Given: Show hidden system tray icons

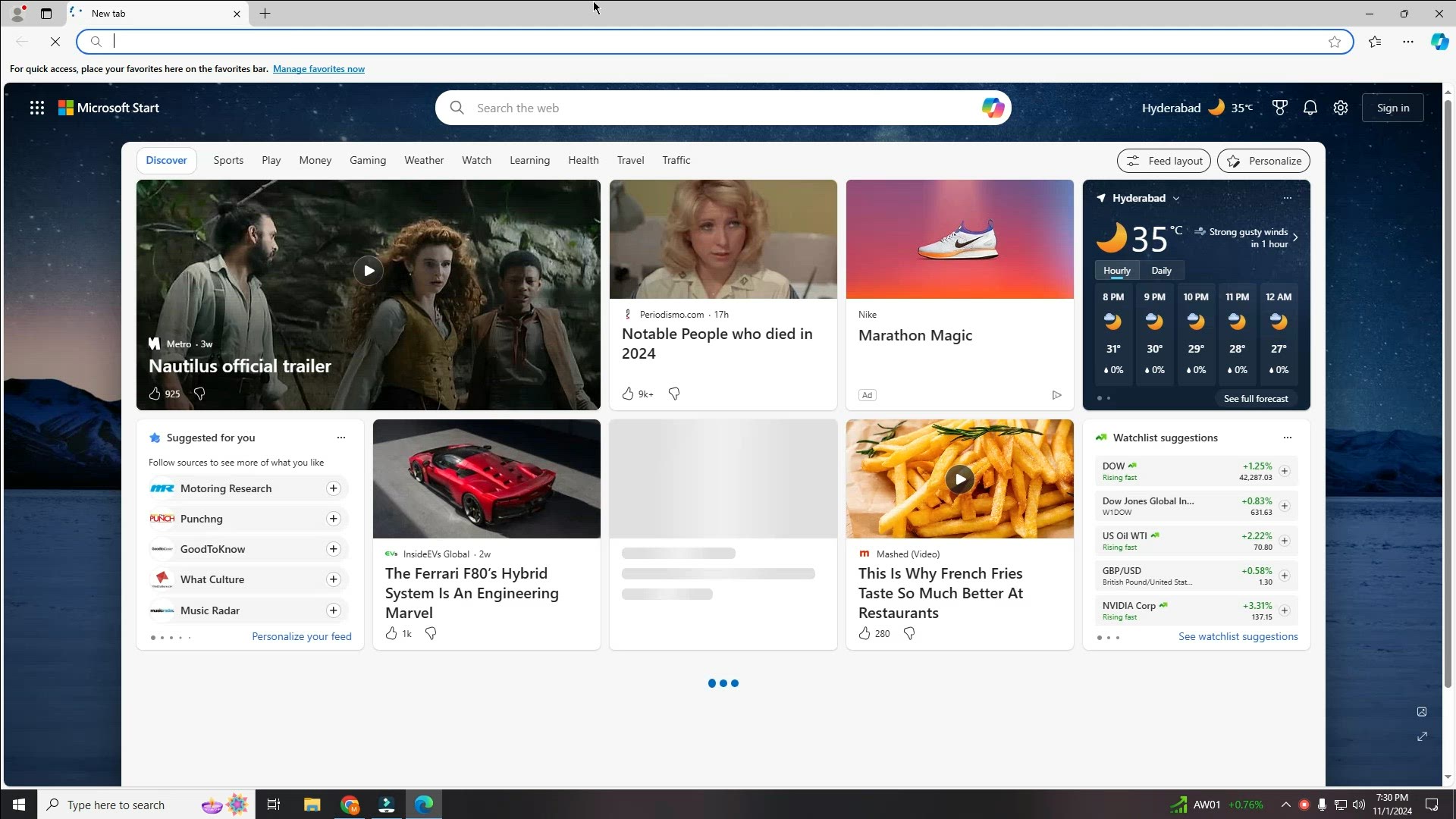Looking at the screenshot, I should click(x=1285, y=805).
